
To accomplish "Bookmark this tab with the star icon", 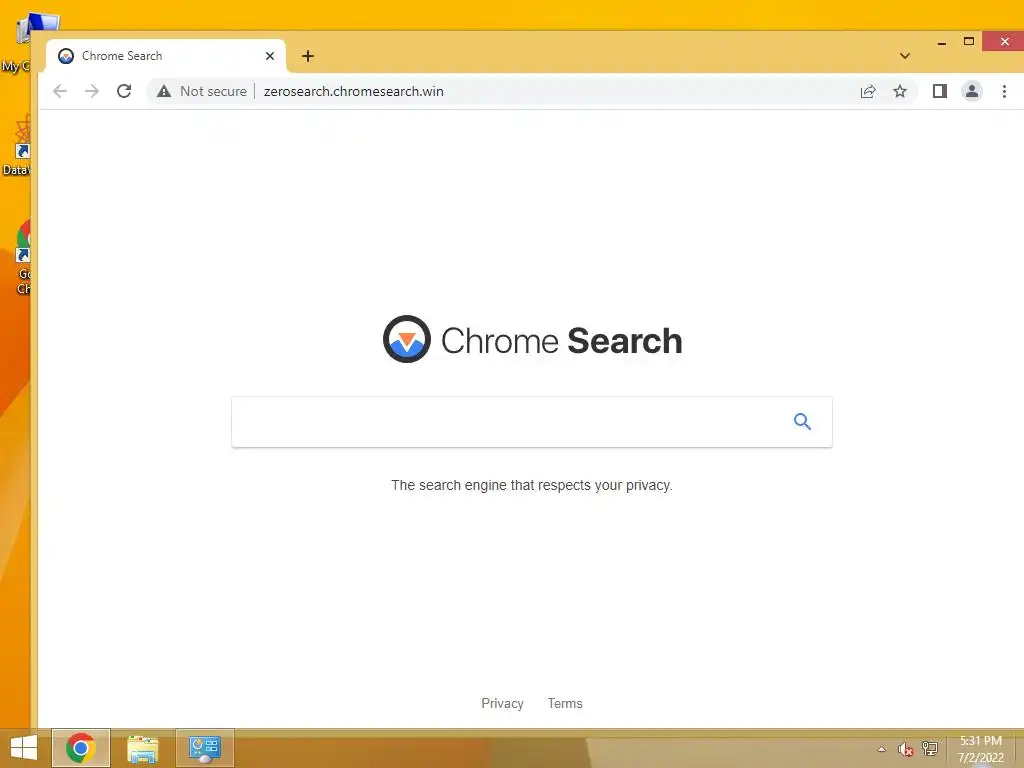I will tap(900, 91).
